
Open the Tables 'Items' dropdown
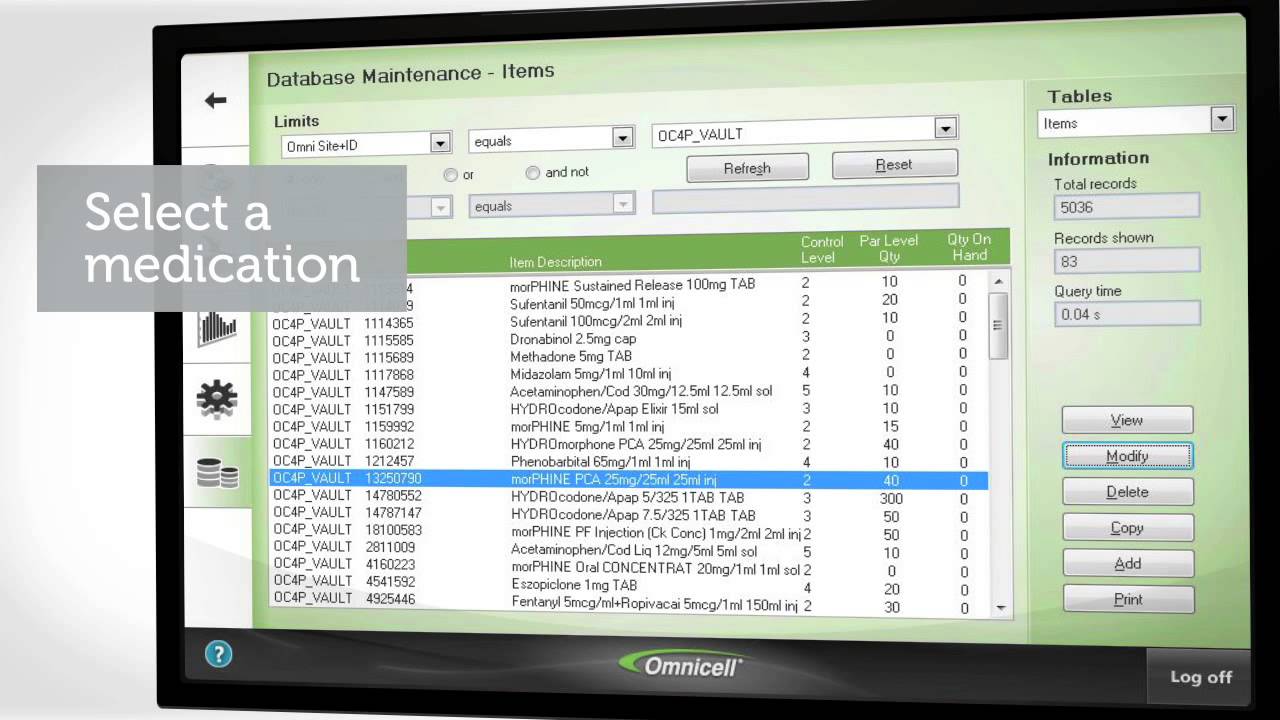(1222, 119)
